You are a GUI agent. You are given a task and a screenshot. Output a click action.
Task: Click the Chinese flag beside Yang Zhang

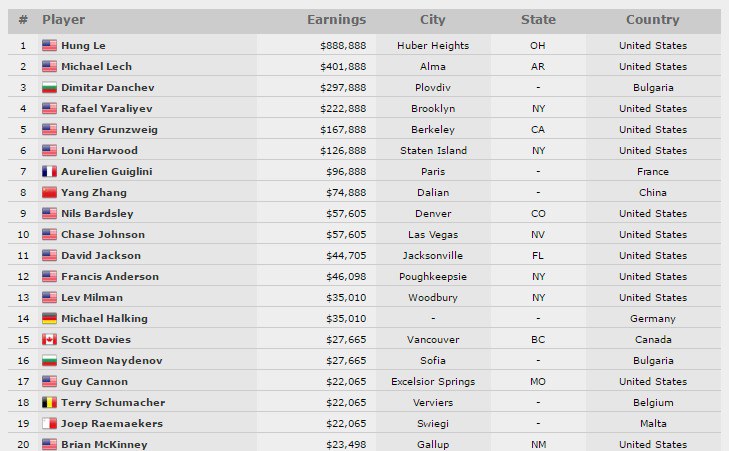click(49, 192)
